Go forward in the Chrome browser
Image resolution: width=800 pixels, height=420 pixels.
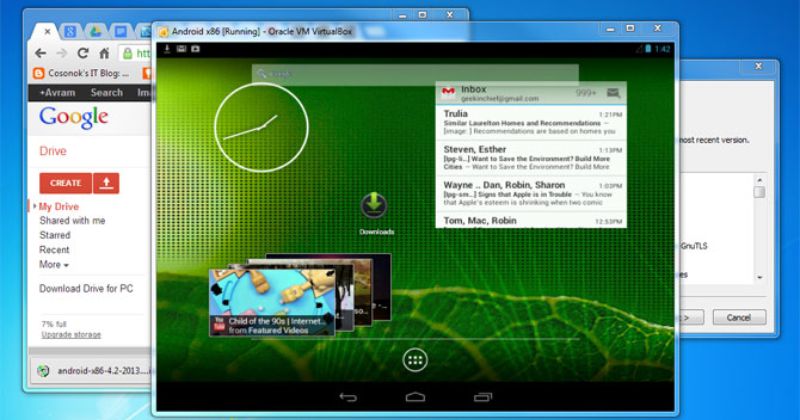(x=62, y=53)
